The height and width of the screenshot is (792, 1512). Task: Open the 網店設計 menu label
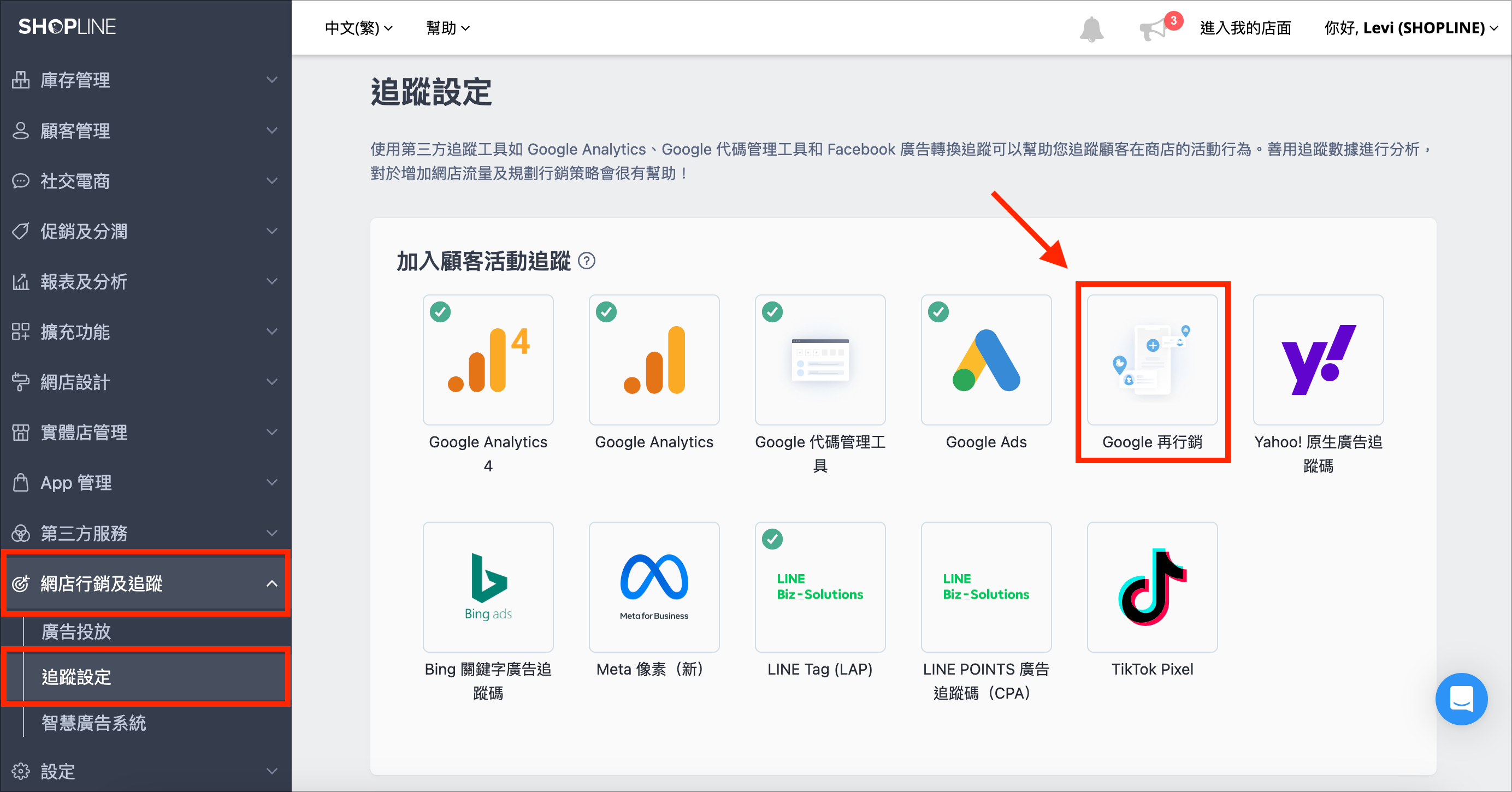(x=75, y=382)
